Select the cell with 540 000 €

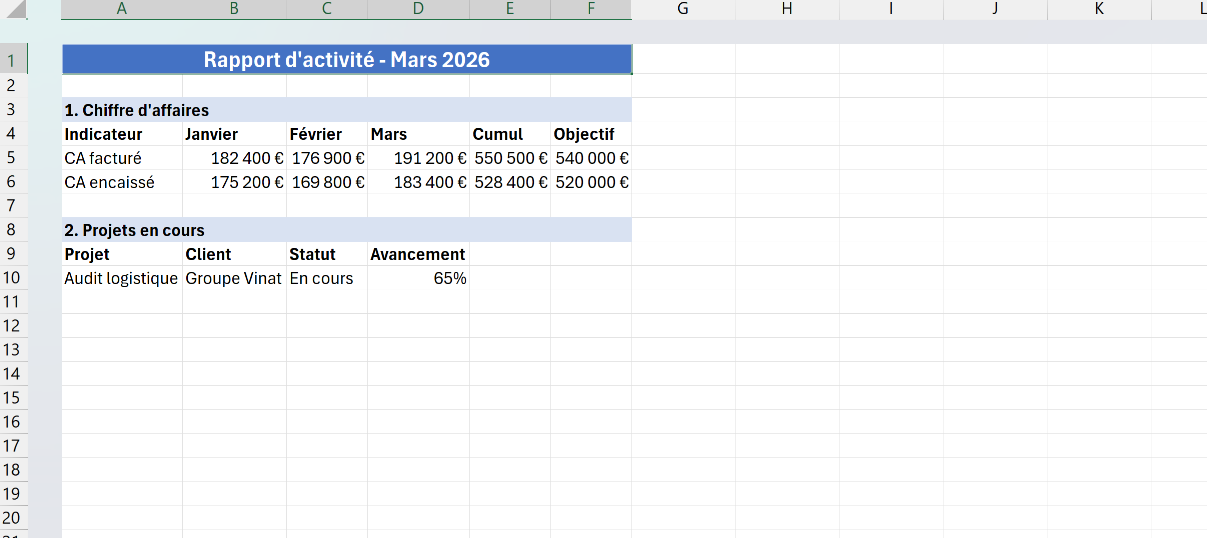591,158
